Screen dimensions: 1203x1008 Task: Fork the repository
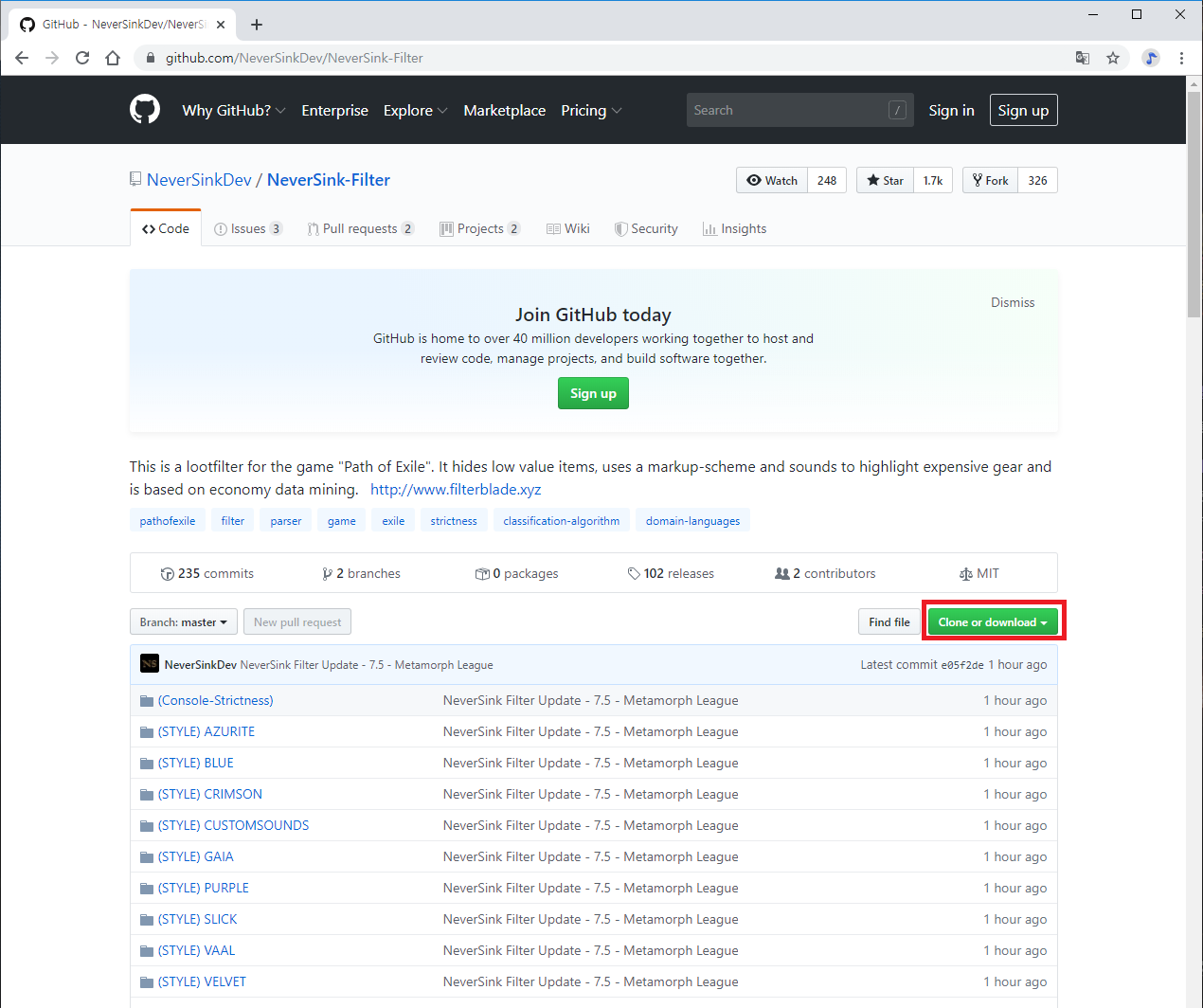(x=990, y=180)
